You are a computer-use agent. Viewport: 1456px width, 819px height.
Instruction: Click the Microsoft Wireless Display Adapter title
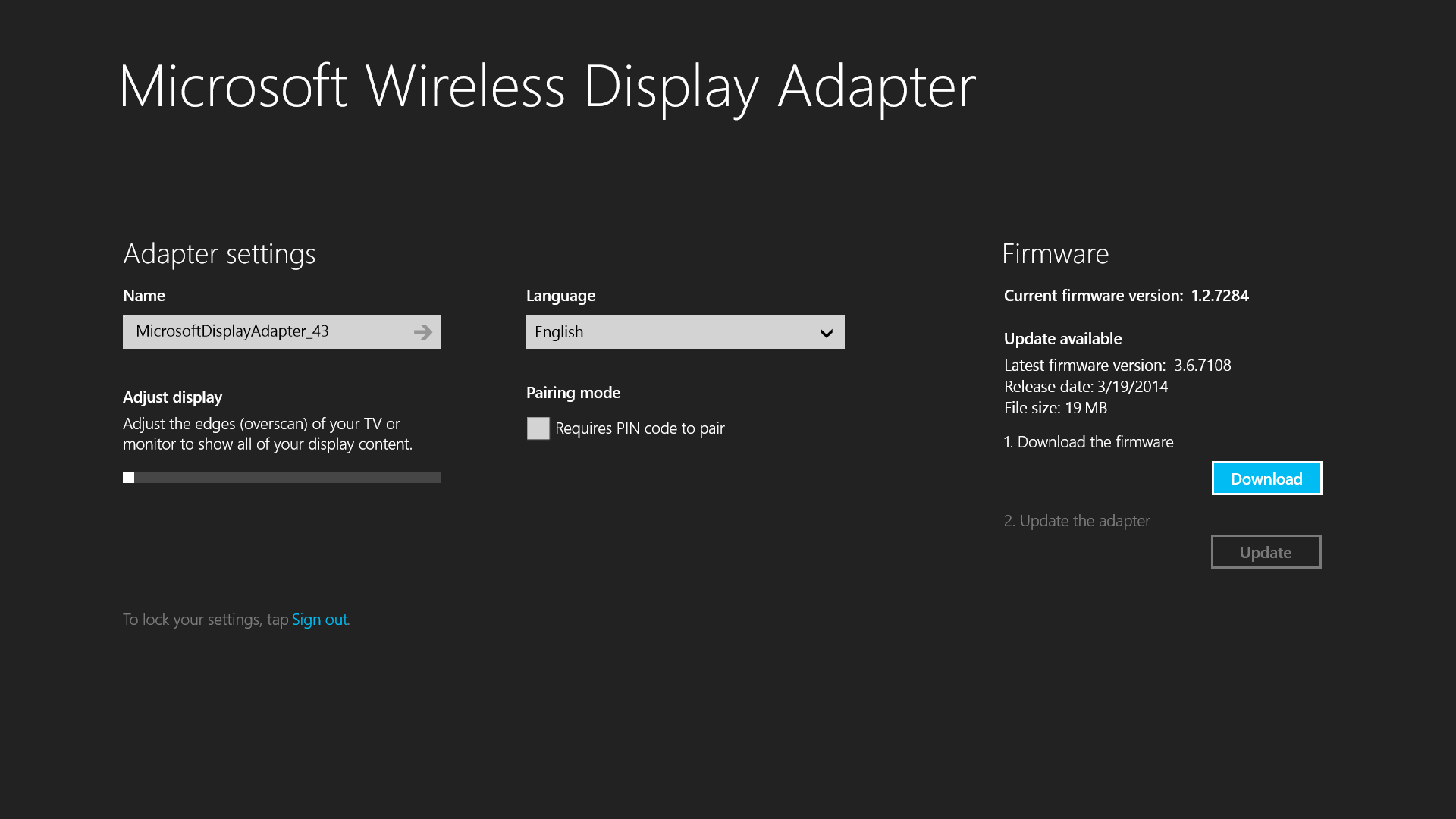[547, 87]
